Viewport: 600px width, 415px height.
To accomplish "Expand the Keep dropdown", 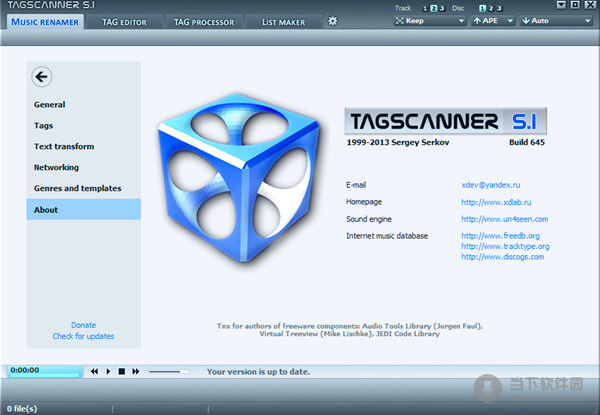I will [430, 21].
